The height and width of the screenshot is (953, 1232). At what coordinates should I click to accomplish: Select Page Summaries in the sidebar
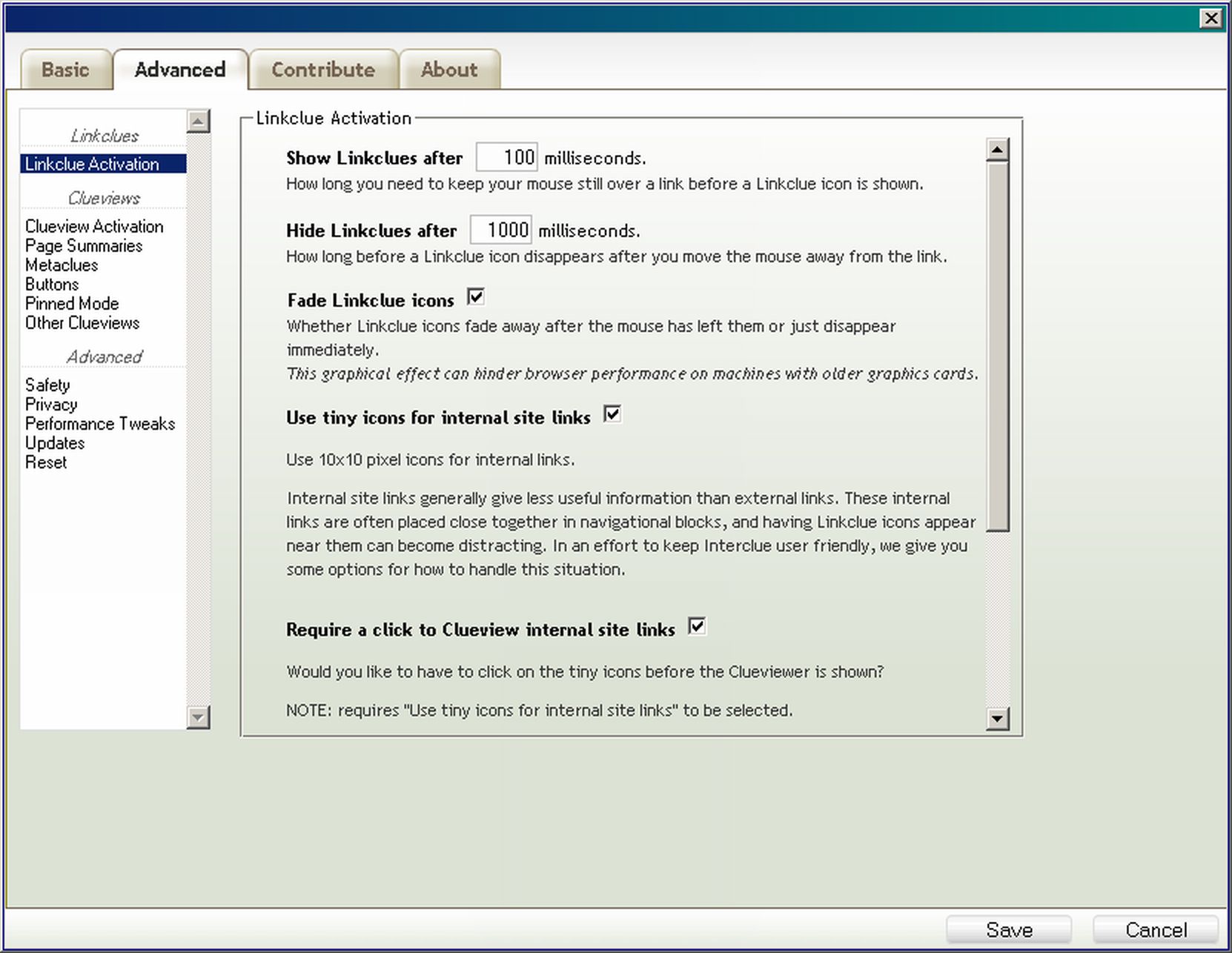tap(84, 246)
